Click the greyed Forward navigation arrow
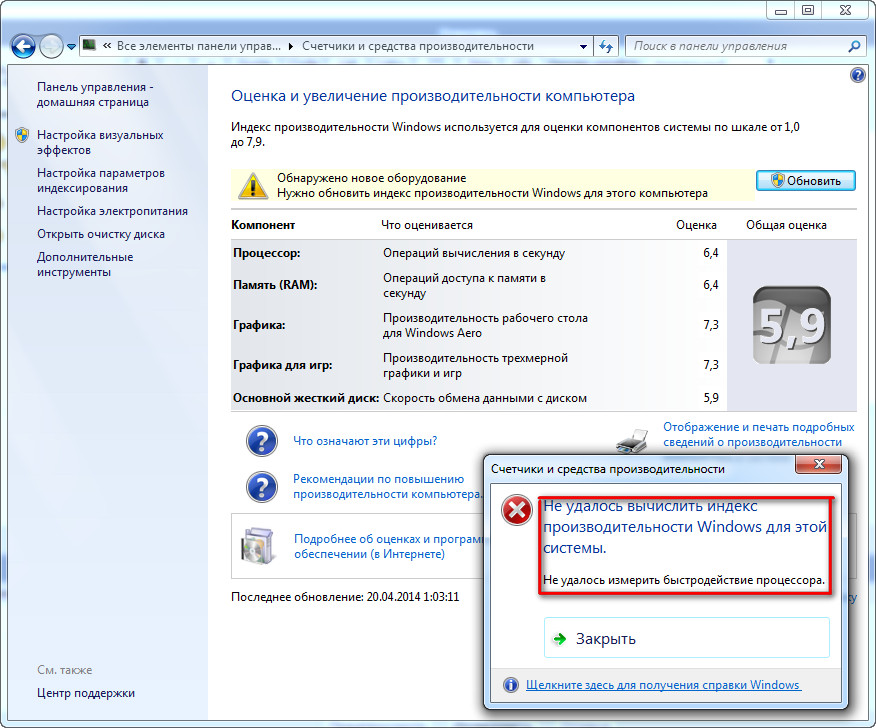Screen dimensions: 876x728 point(51,46)
